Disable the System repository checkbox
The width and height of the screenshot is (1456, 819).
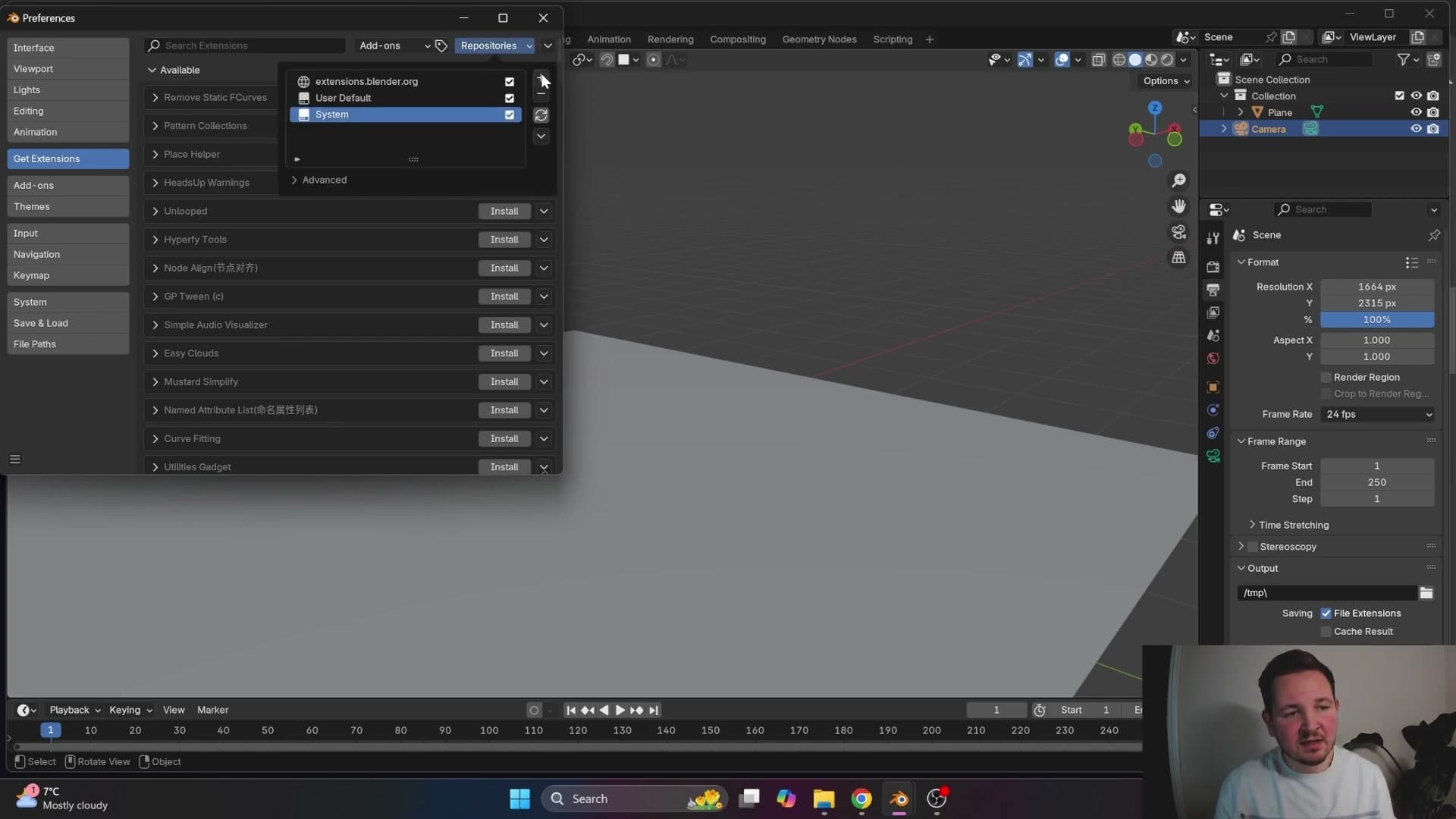[x=510, y=115]
